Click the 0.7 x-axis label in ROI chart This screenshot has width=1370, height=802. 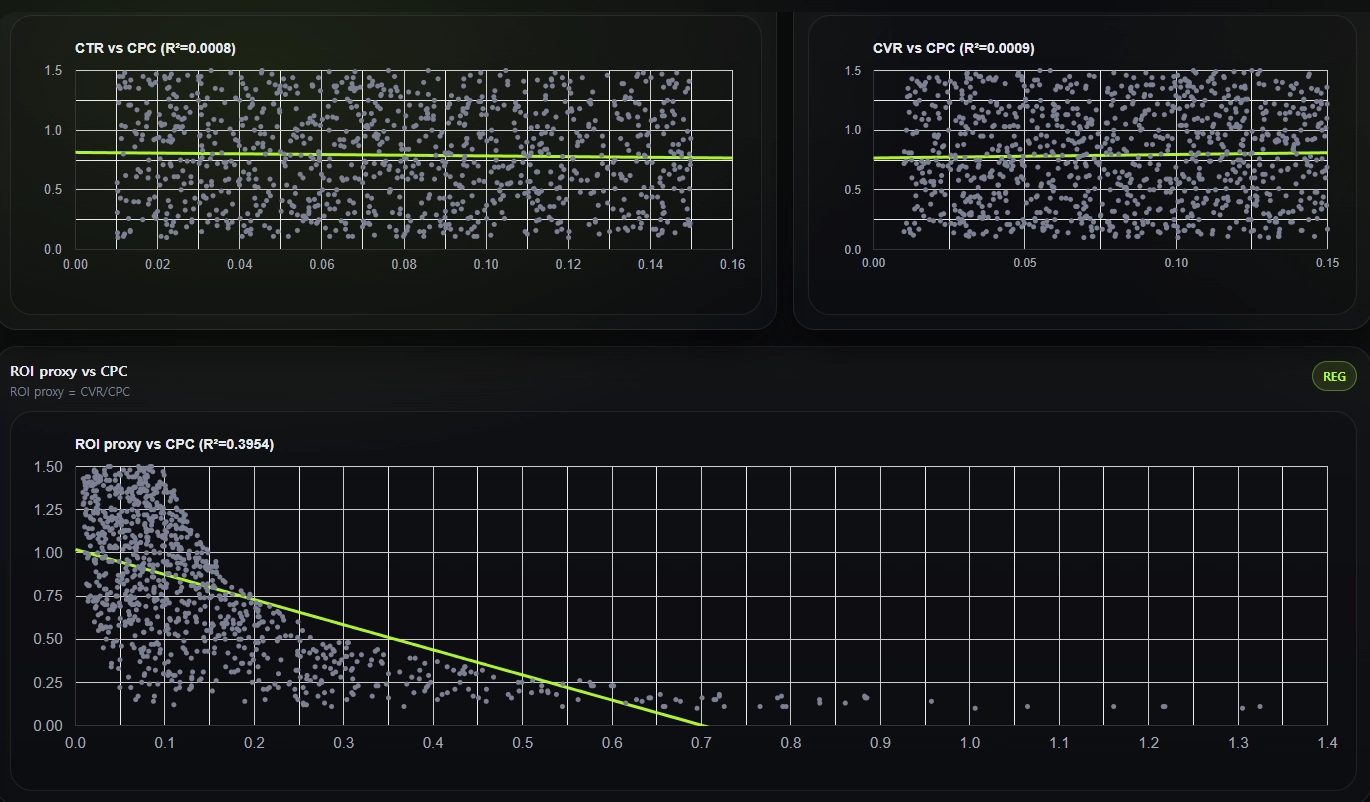[x=701, y=743]
